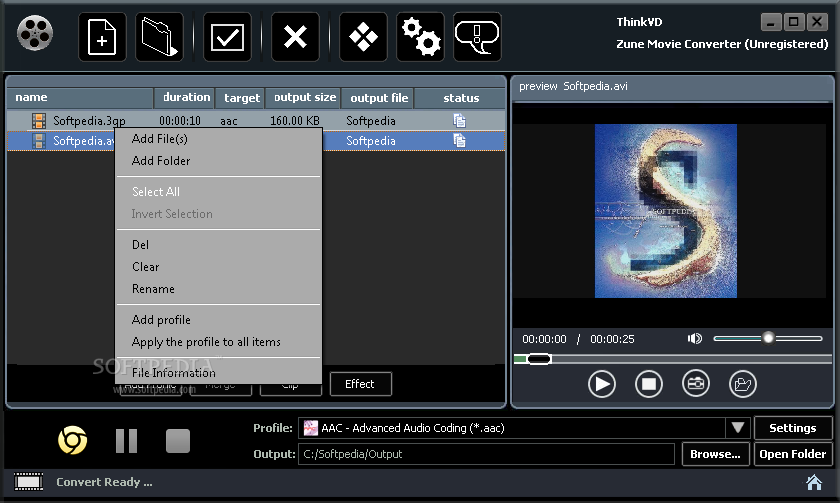Click the preview seek bar handle
Screen dimensions: 840x503
539,359
